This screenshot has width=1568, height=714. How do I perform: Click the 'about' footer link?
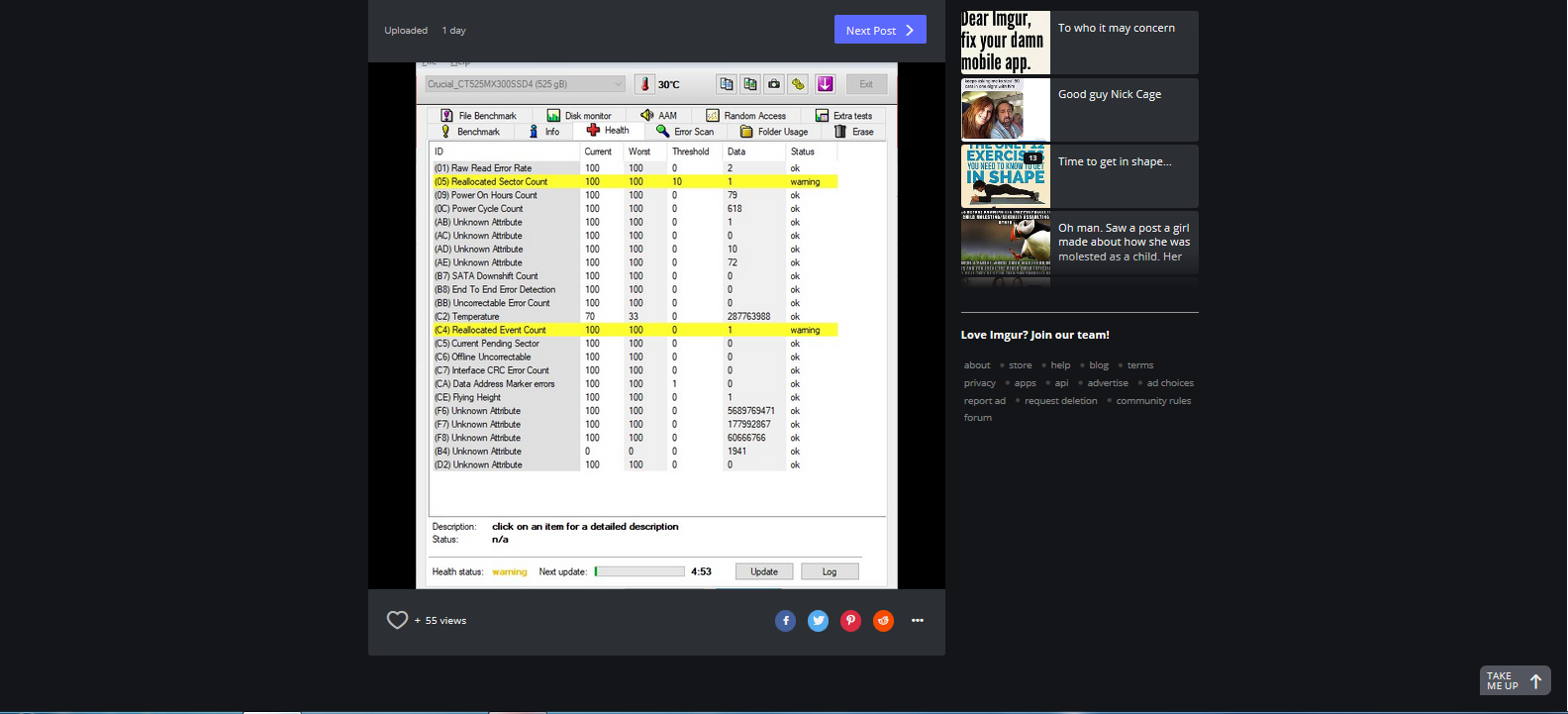977,365
